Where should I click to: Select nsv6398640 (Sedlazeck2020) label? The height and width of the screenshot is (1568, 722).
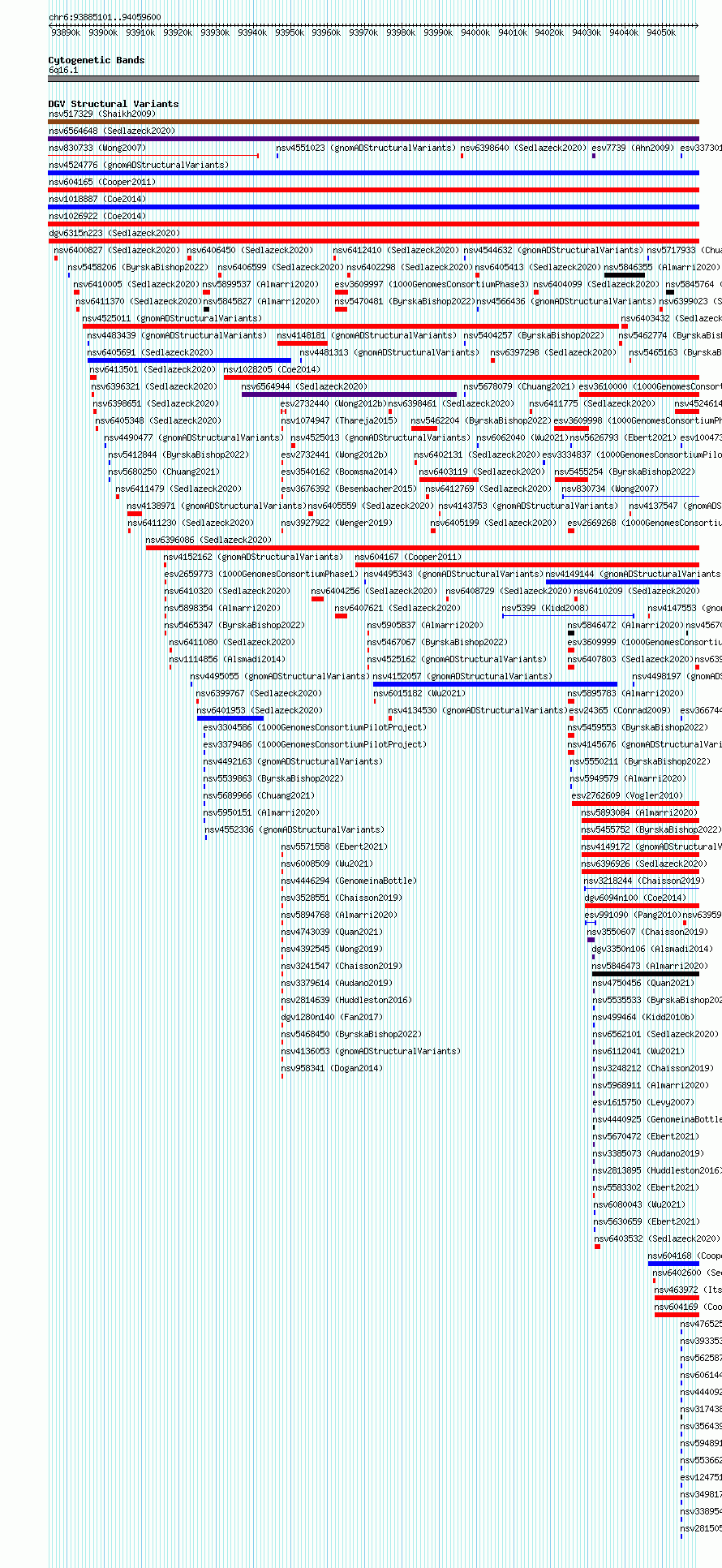click(523, 149)
